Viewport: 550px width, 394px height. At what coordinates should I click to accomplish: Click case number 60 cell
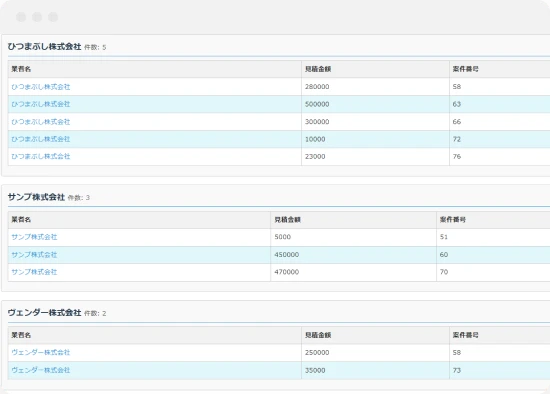pos(493,255)
